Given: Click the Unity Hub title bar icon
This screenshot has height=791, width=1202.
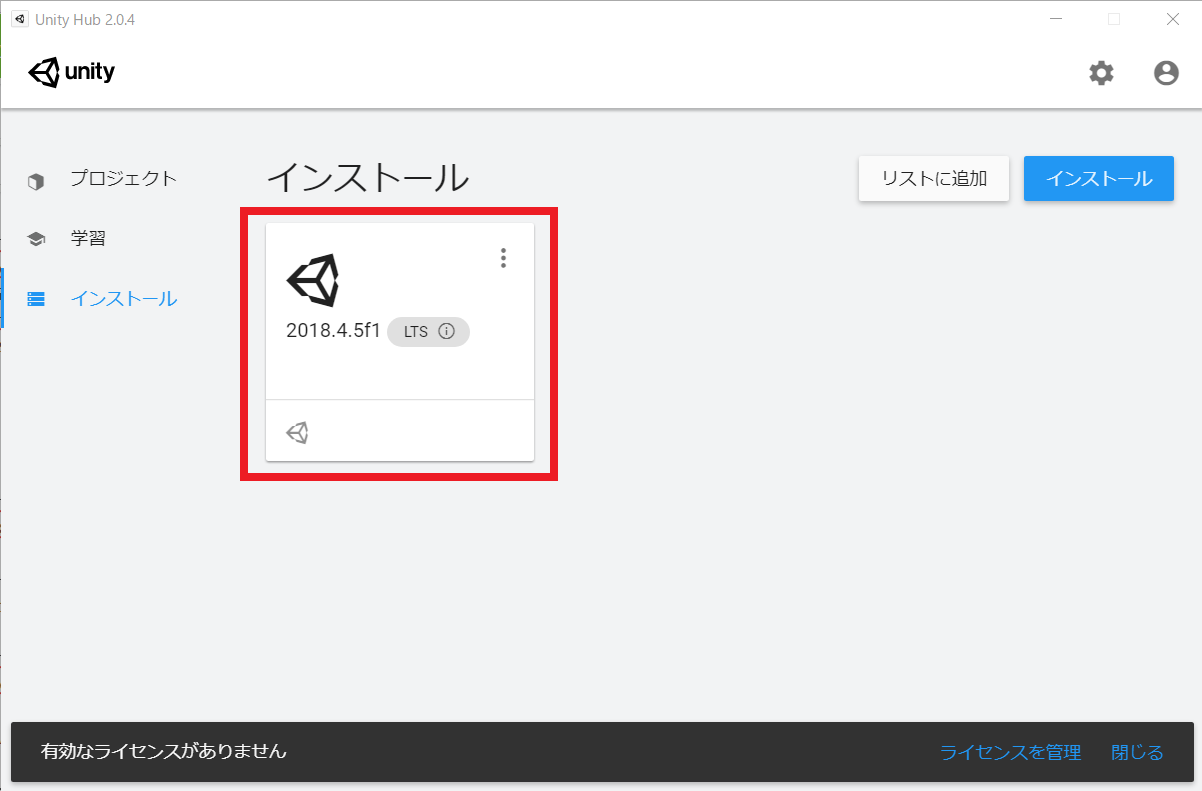Looking at the screenshot, I should click(19, 19).
